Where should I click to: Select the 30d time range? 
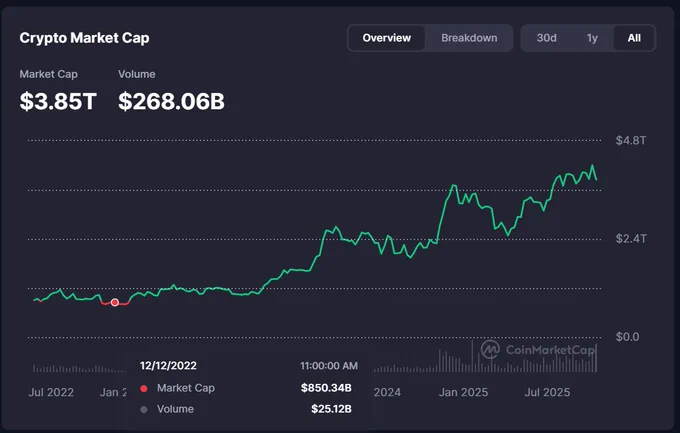coord(546,38)
